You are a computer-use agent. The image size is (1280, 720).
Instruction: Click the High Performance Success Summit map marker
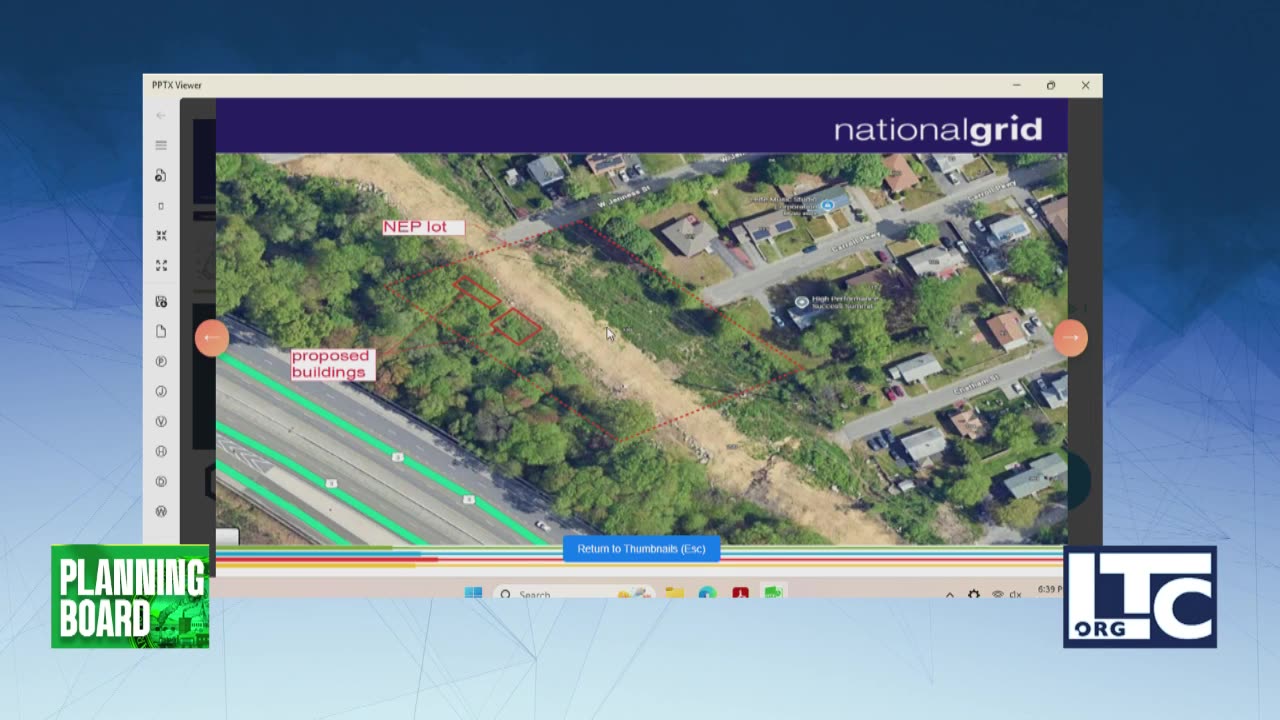pos(802,302)
